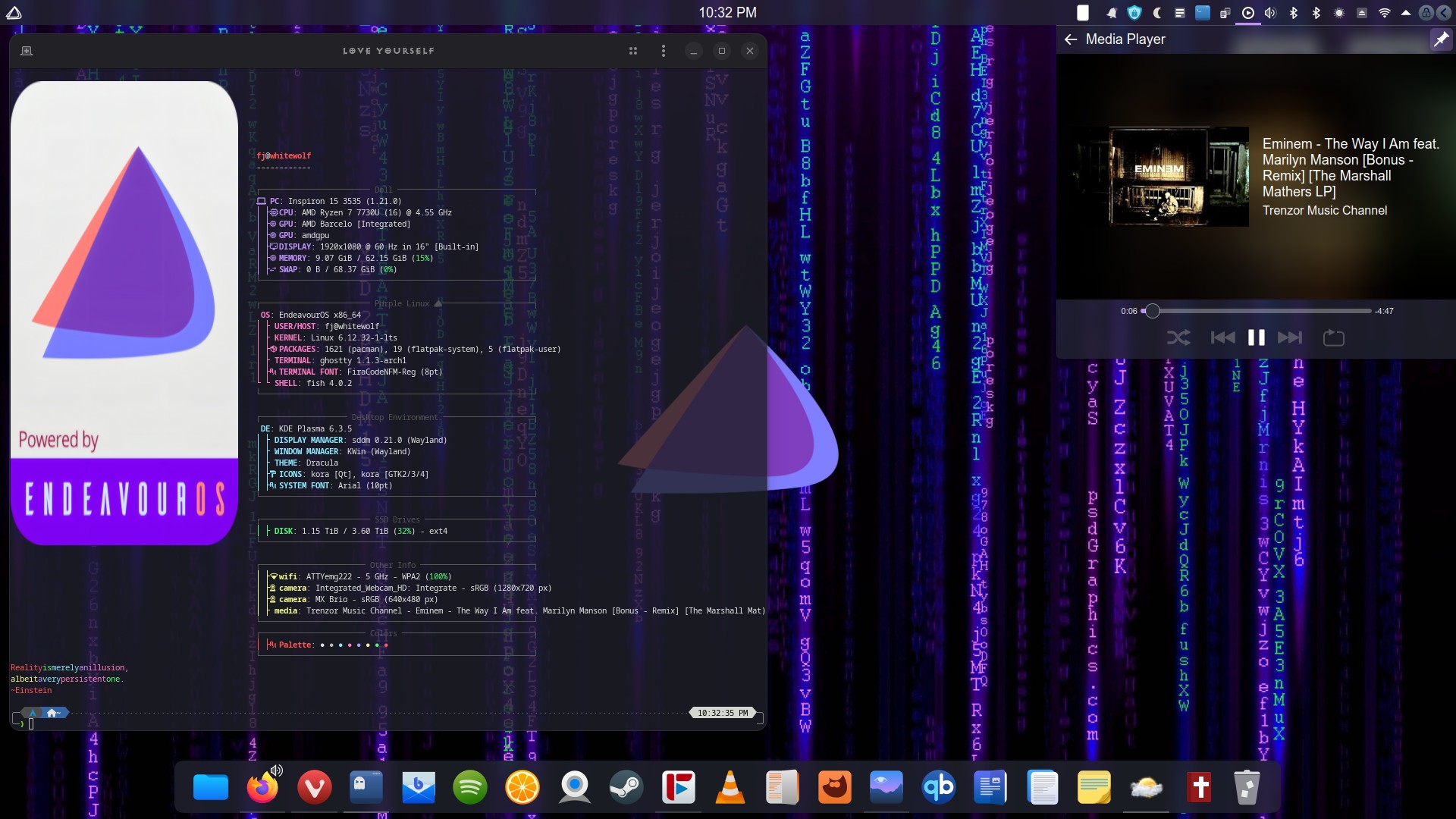The width and height of the screenshot is (1456, 819).
Task: Click the 10:32 PM panel clock
Action: (x=727, y=13)
